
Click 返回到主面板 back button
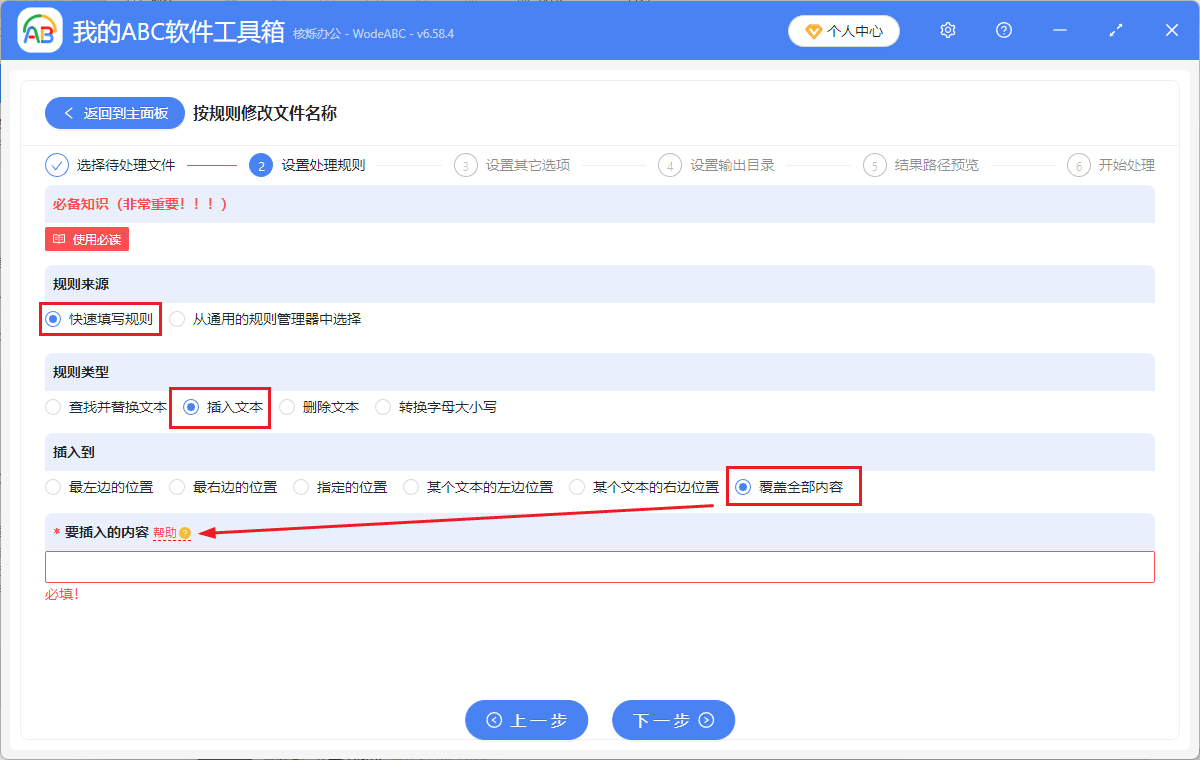114,112
